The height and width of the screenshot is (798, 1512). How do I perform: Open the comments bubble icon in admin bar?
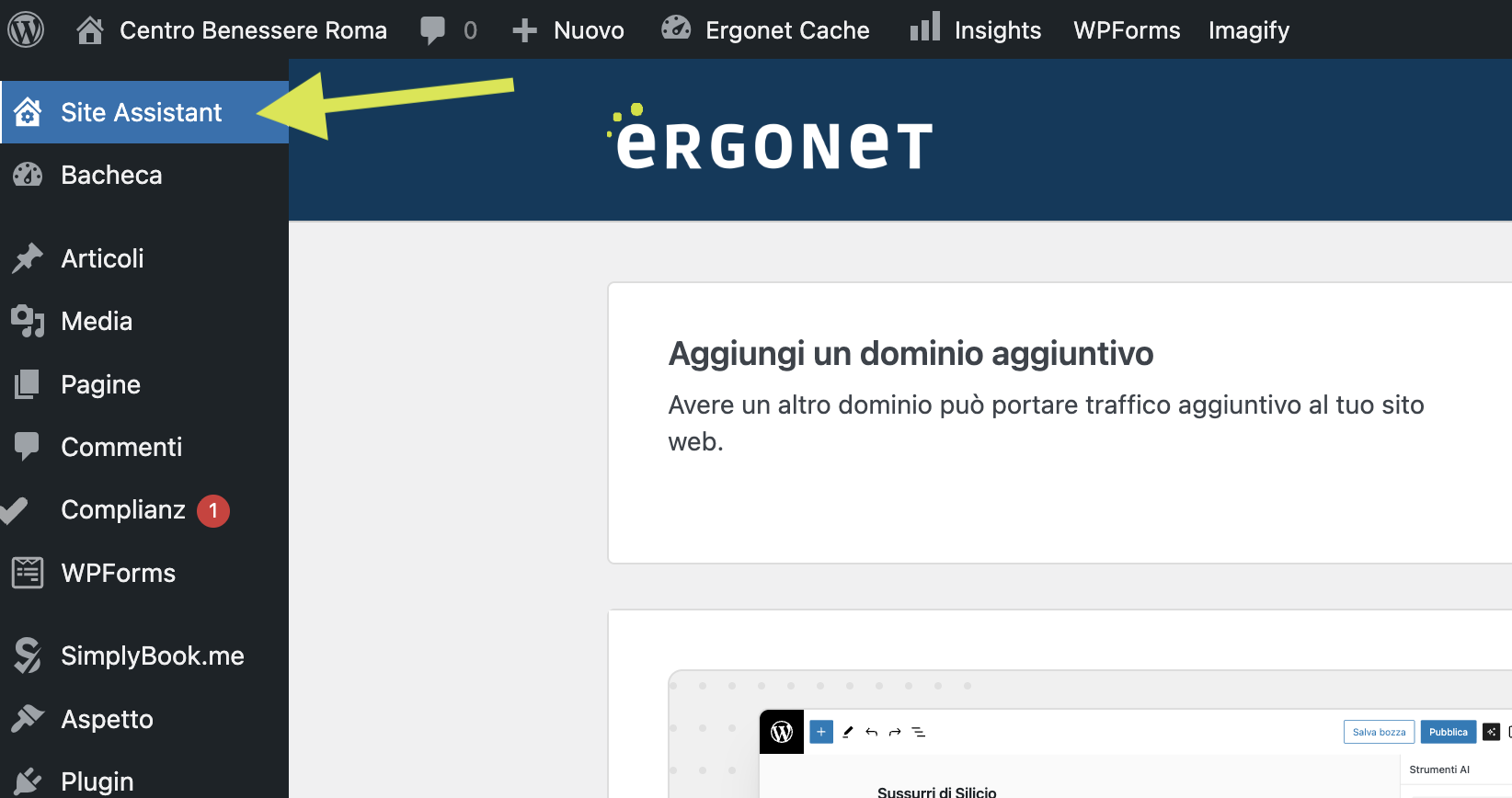pos(432,29)
